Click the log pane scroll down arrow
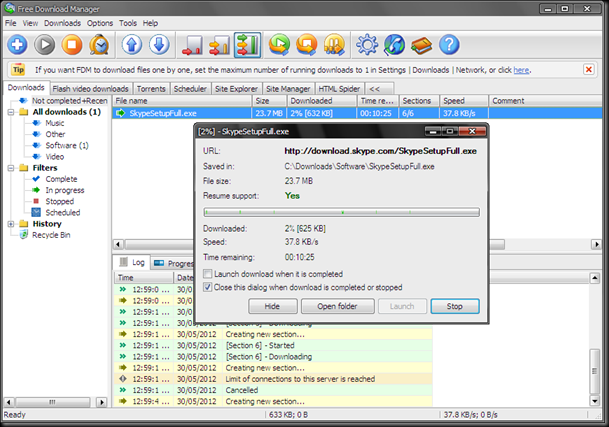 pyautogui.click(x=595, y=401)
